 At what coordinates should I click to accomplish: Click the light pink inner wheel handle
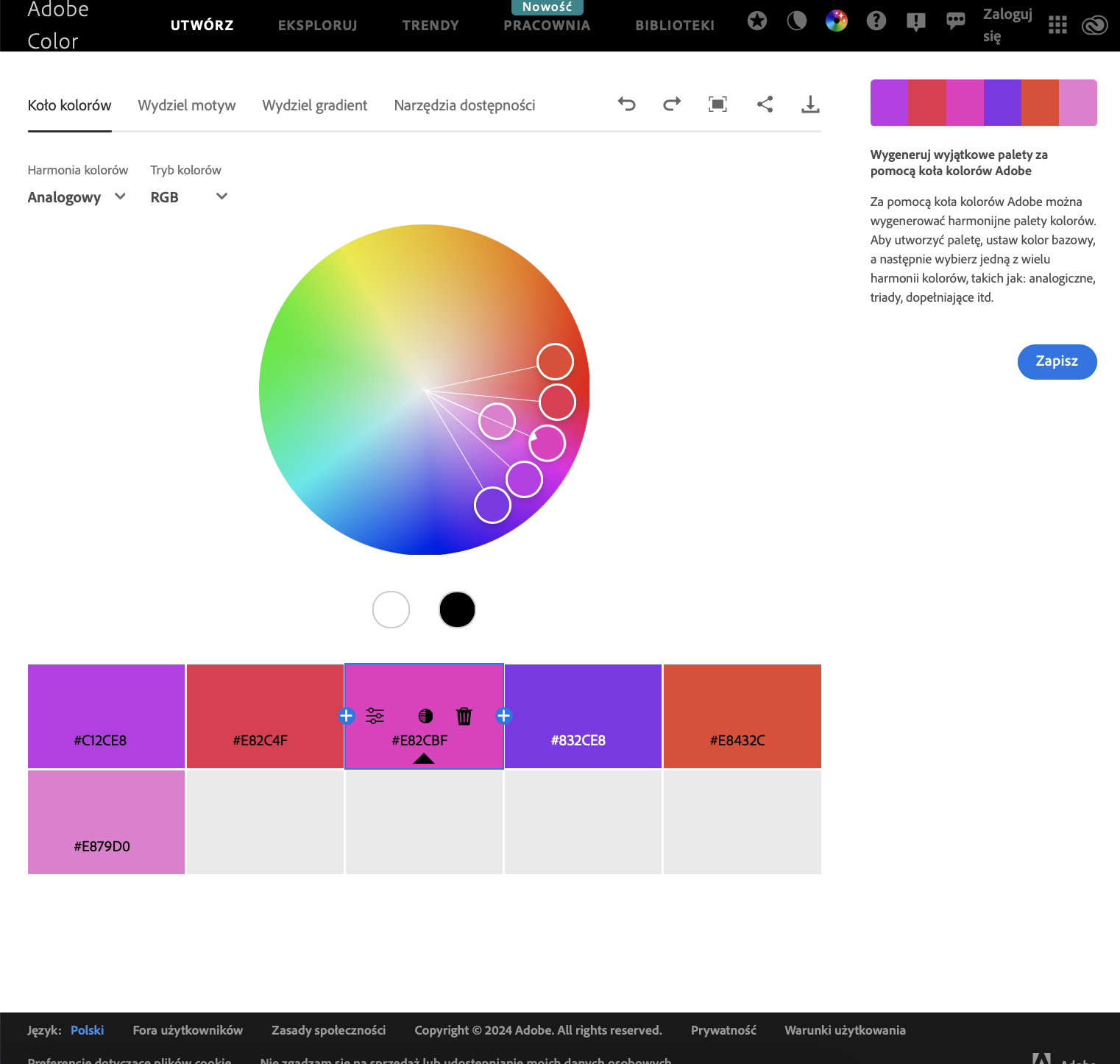(x=497, y=422)
